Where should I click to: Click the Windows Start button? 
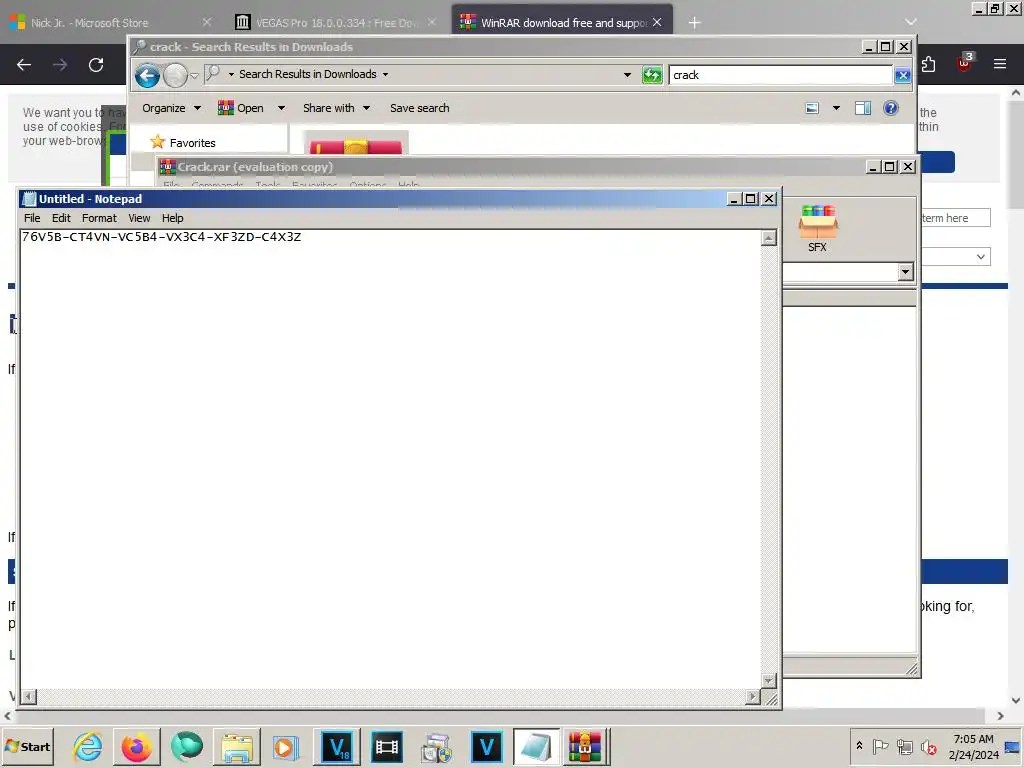[28, 746]
